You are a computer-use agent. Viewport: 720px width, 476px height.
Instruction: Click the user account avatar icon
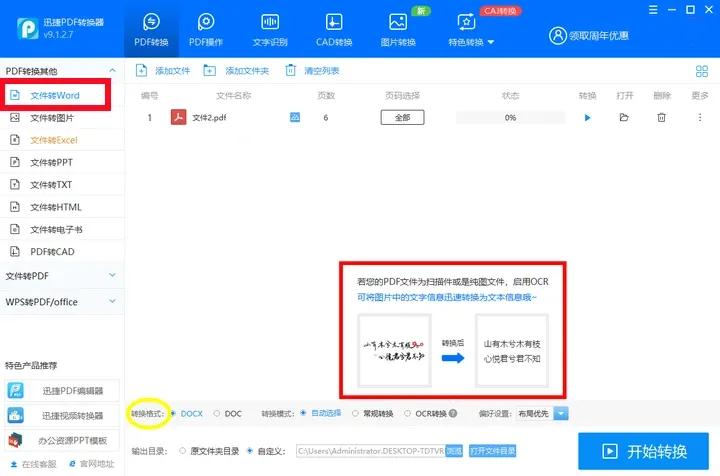(557, 35)
